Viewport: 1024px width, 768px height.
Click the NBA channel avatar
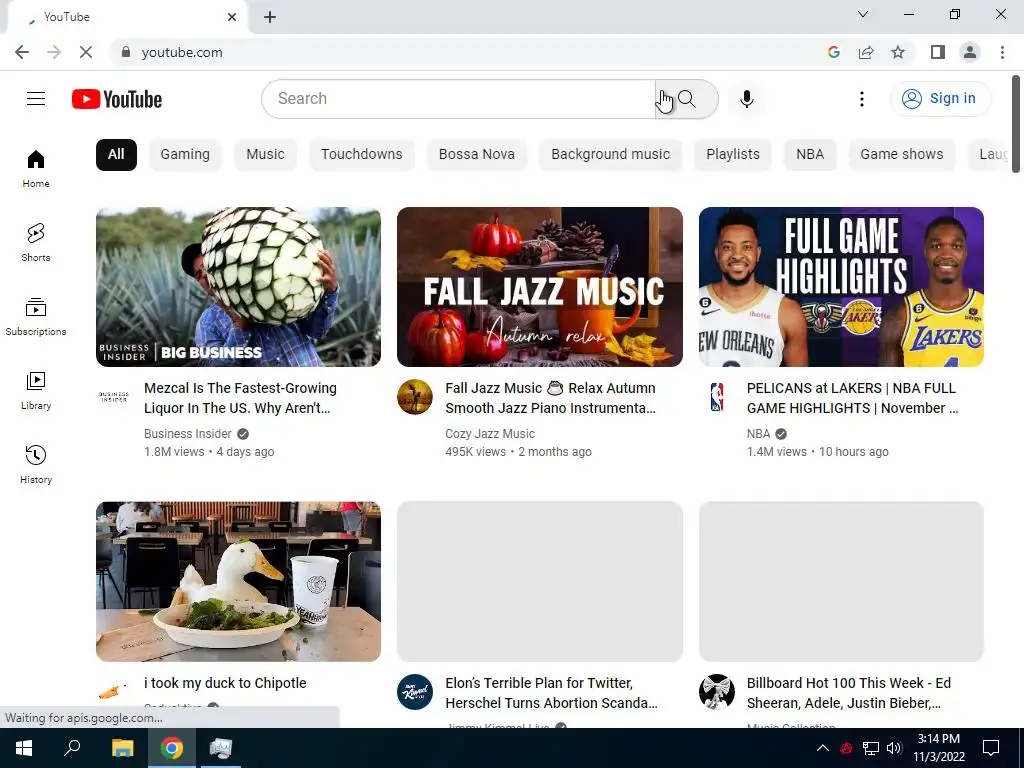pyautogui.click(x=716, y=396)
